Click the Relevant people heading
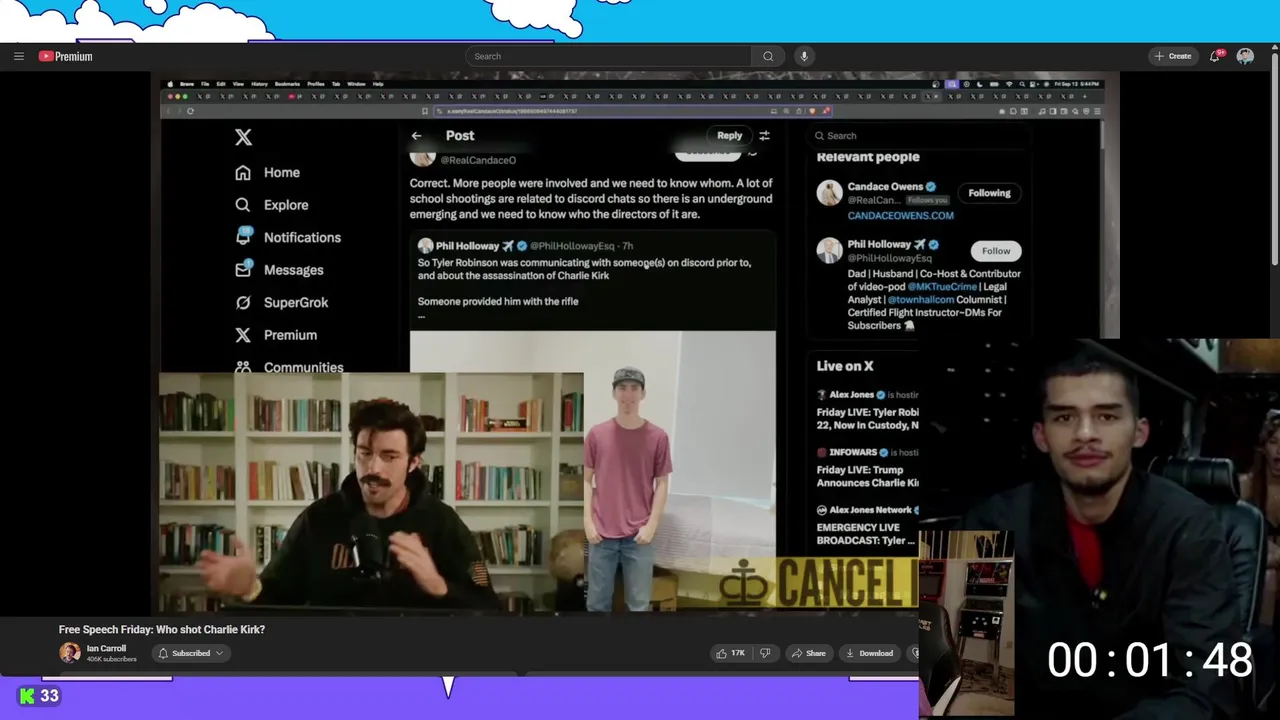Screen dimensions: 1280x720 pos(868,157)
